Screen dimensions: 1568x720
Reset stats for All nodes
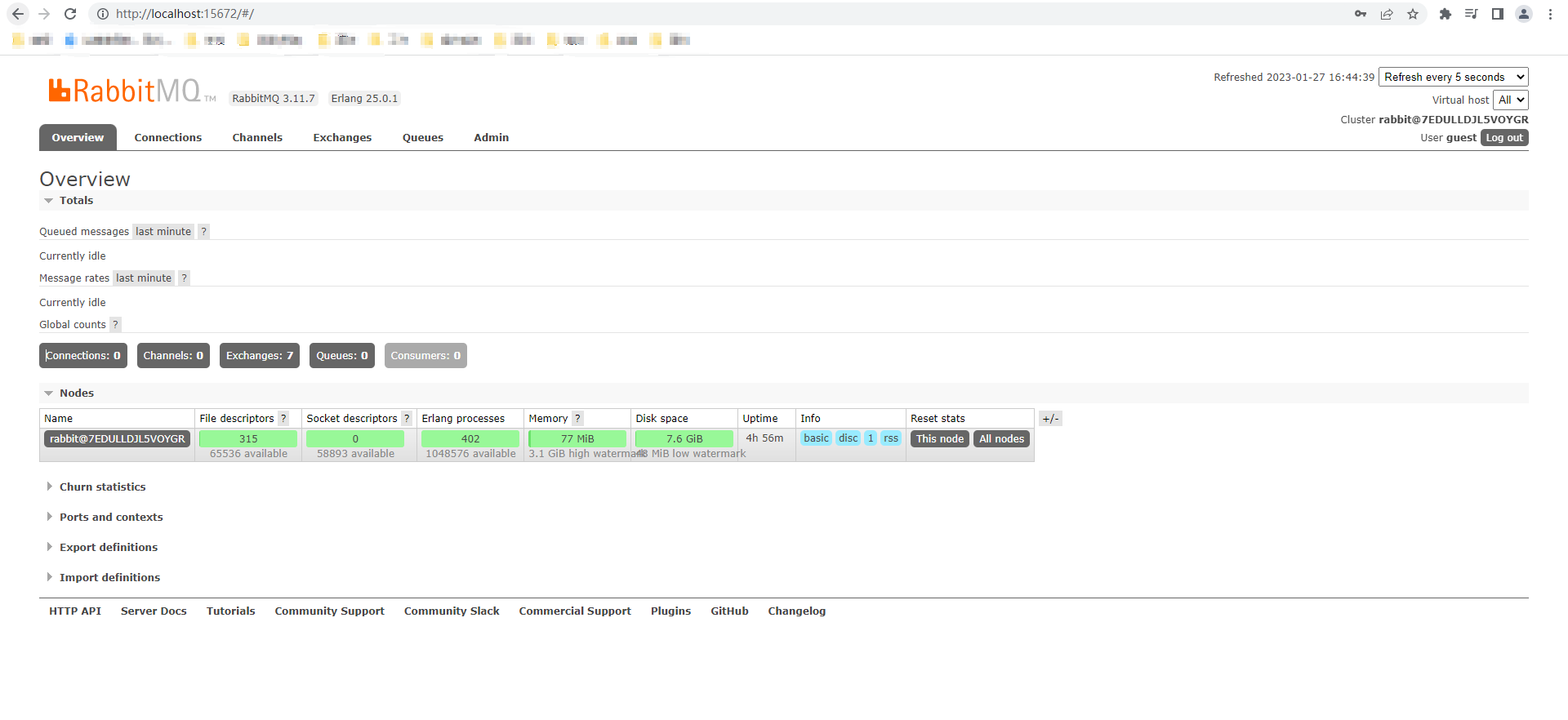click(1001, 439)
